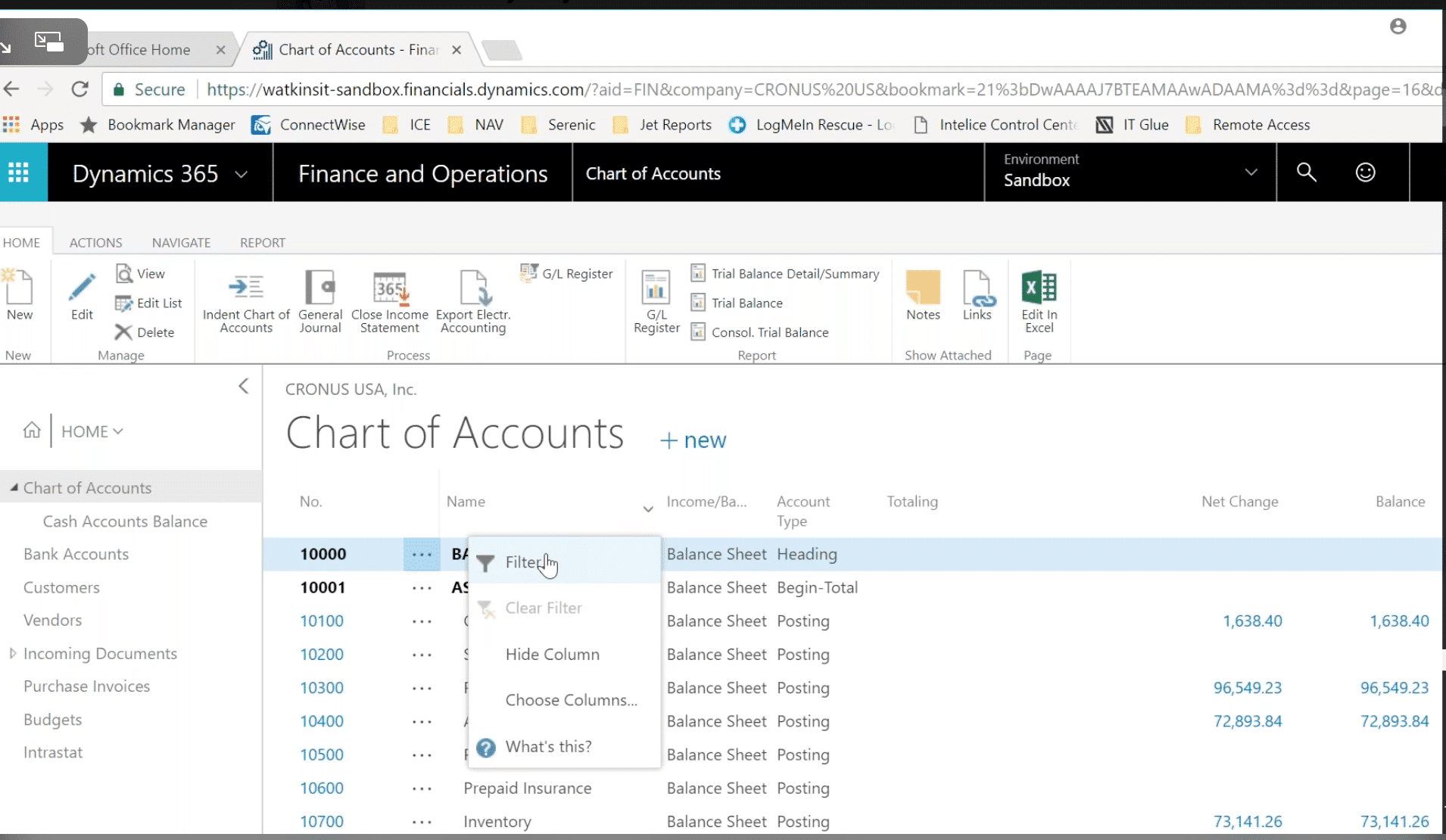Open Consol. Trial Balance report
1446x840 pixels.
(760, 332)
